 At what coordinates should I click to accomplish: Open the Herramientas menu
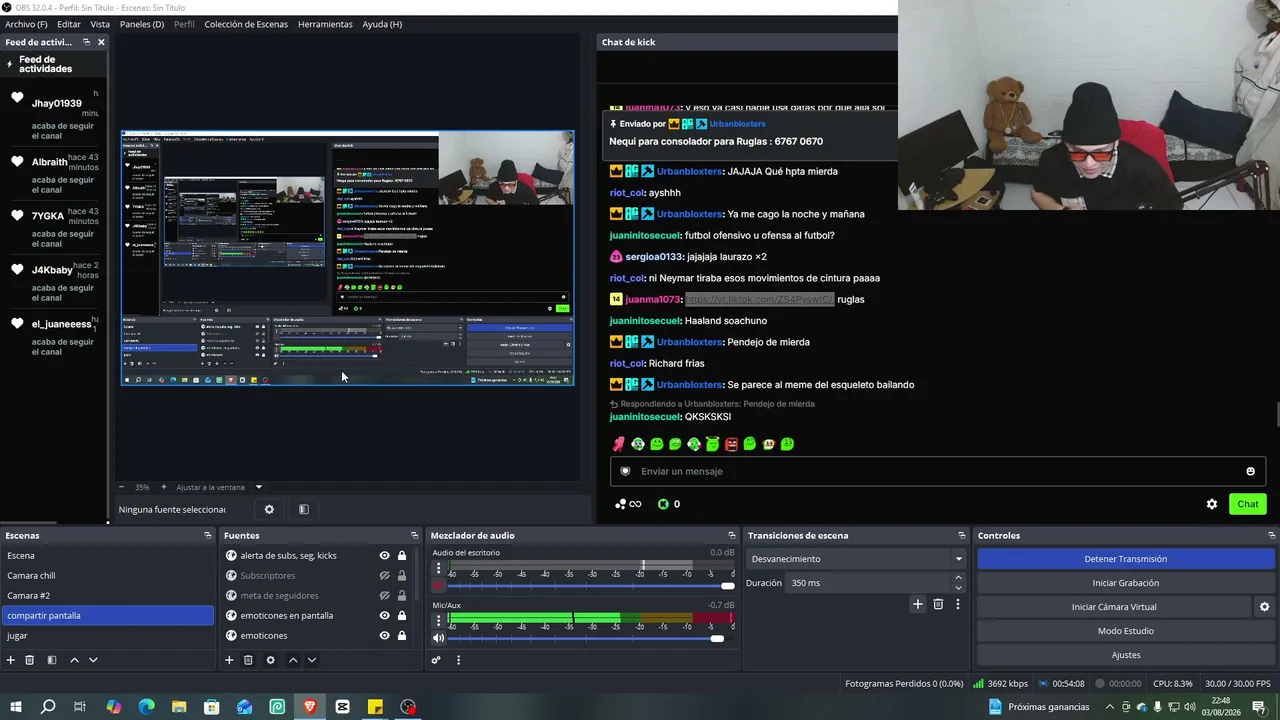click(x=325, y=24)
